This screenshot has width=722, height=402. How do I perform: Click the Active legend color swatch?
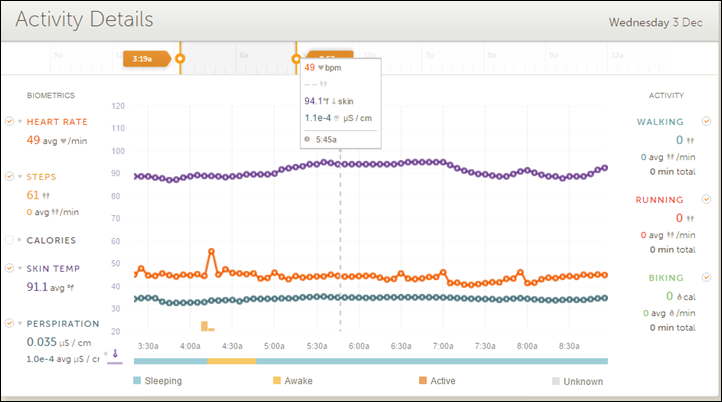click(423, 380)
